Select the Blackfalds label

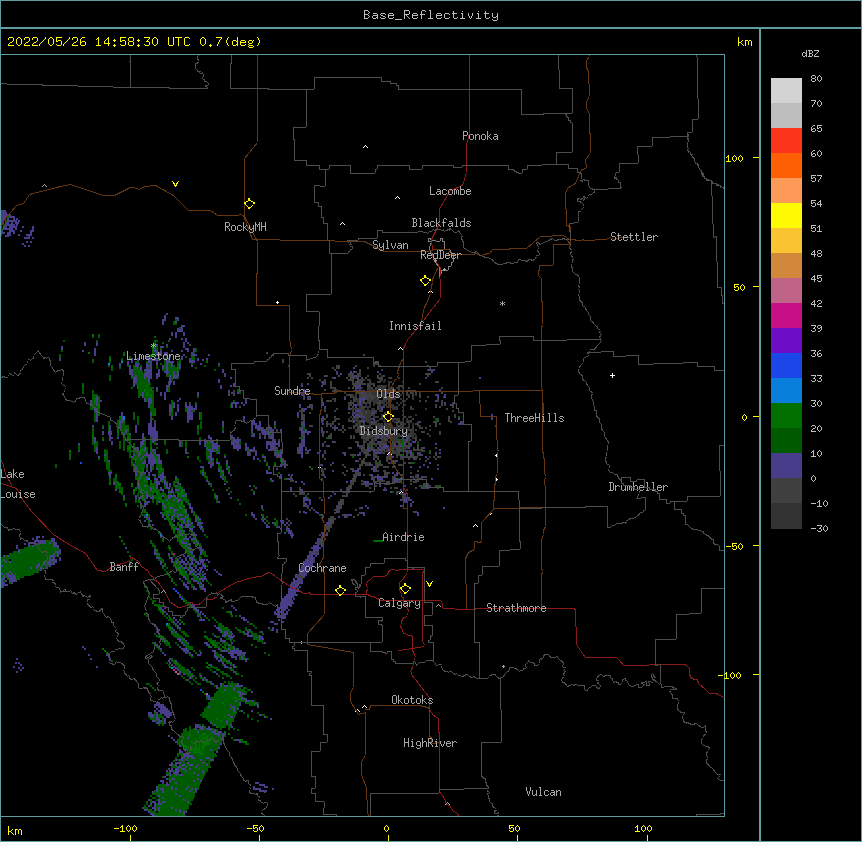(441, 223)
